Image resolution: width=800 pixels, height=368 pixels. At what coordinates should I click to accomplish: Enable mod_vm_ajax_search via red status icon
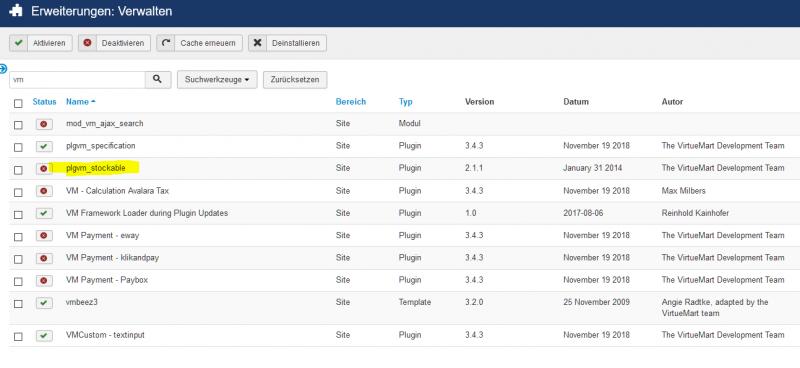pos(44,124)
